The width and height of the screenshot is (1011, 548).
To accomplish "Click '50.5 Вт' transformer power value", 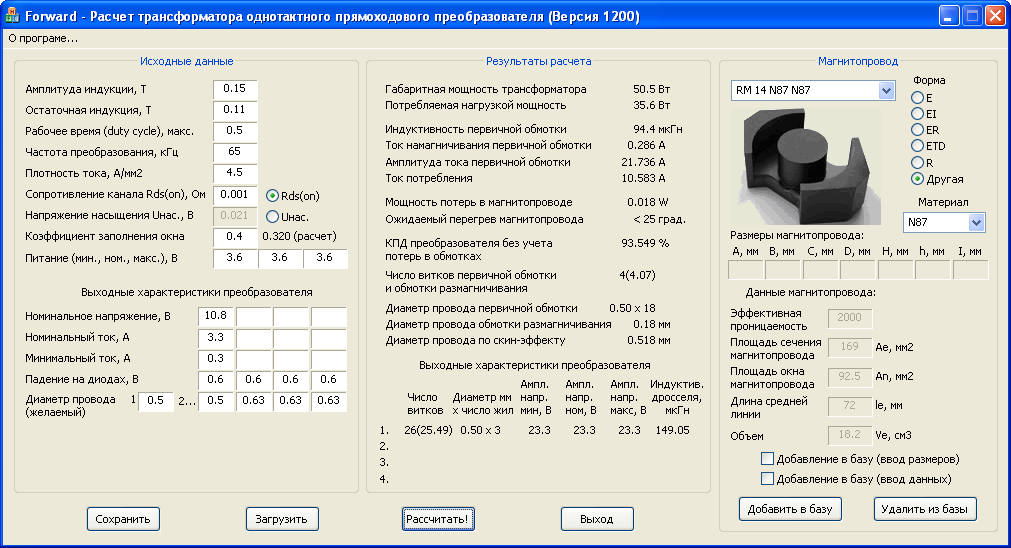I will tap(651, 90).
